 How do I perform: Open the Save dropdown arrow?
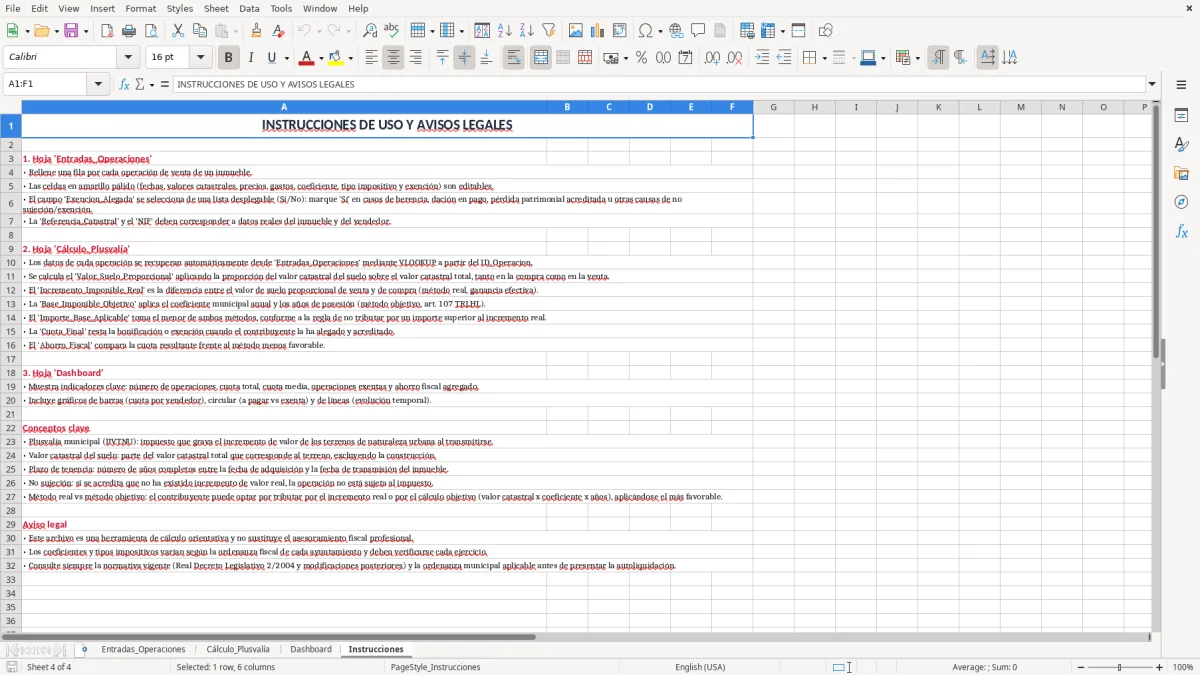tap(86, 31)
